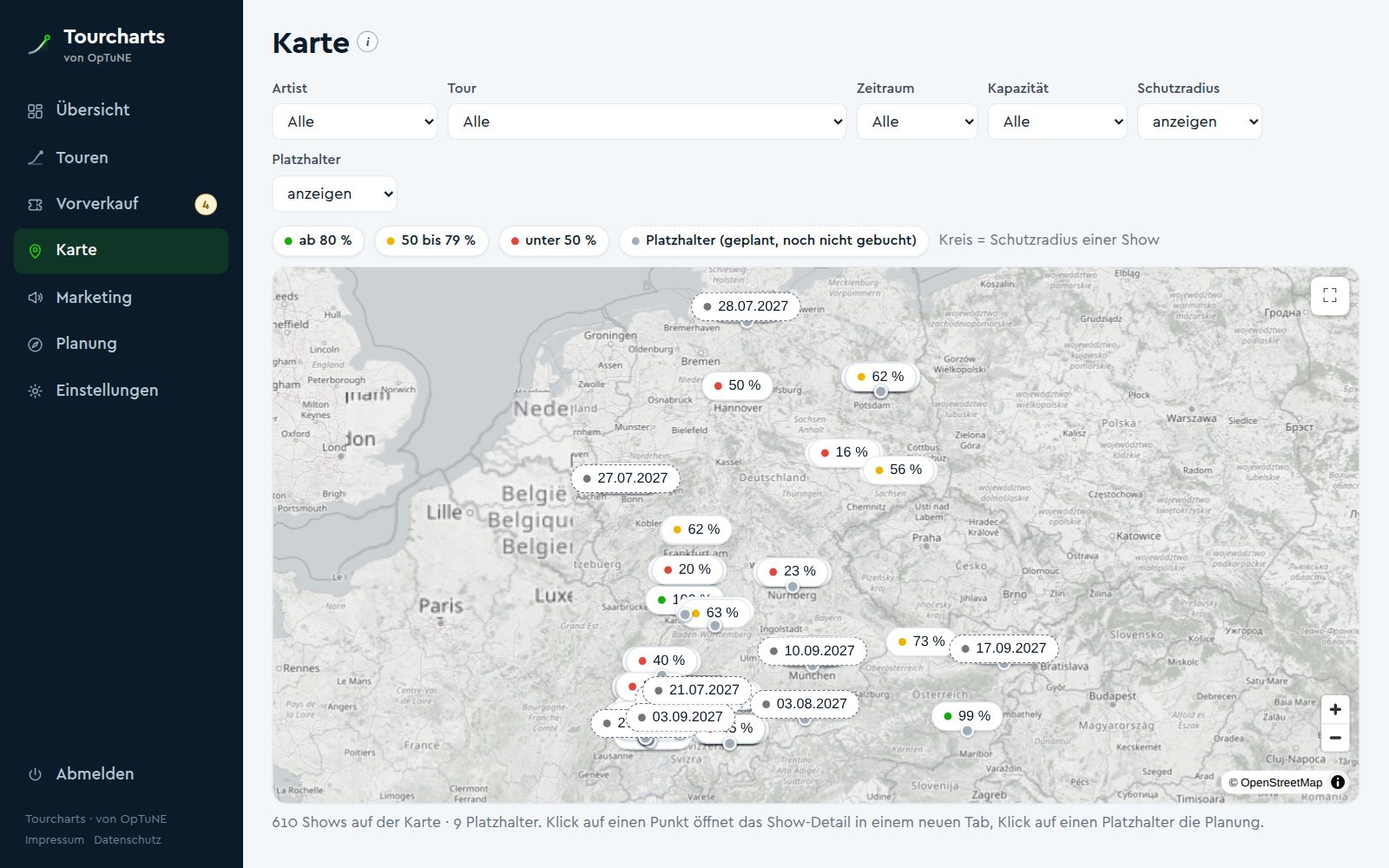
Task: Open the Touren section
Action: tap(121, 157)
